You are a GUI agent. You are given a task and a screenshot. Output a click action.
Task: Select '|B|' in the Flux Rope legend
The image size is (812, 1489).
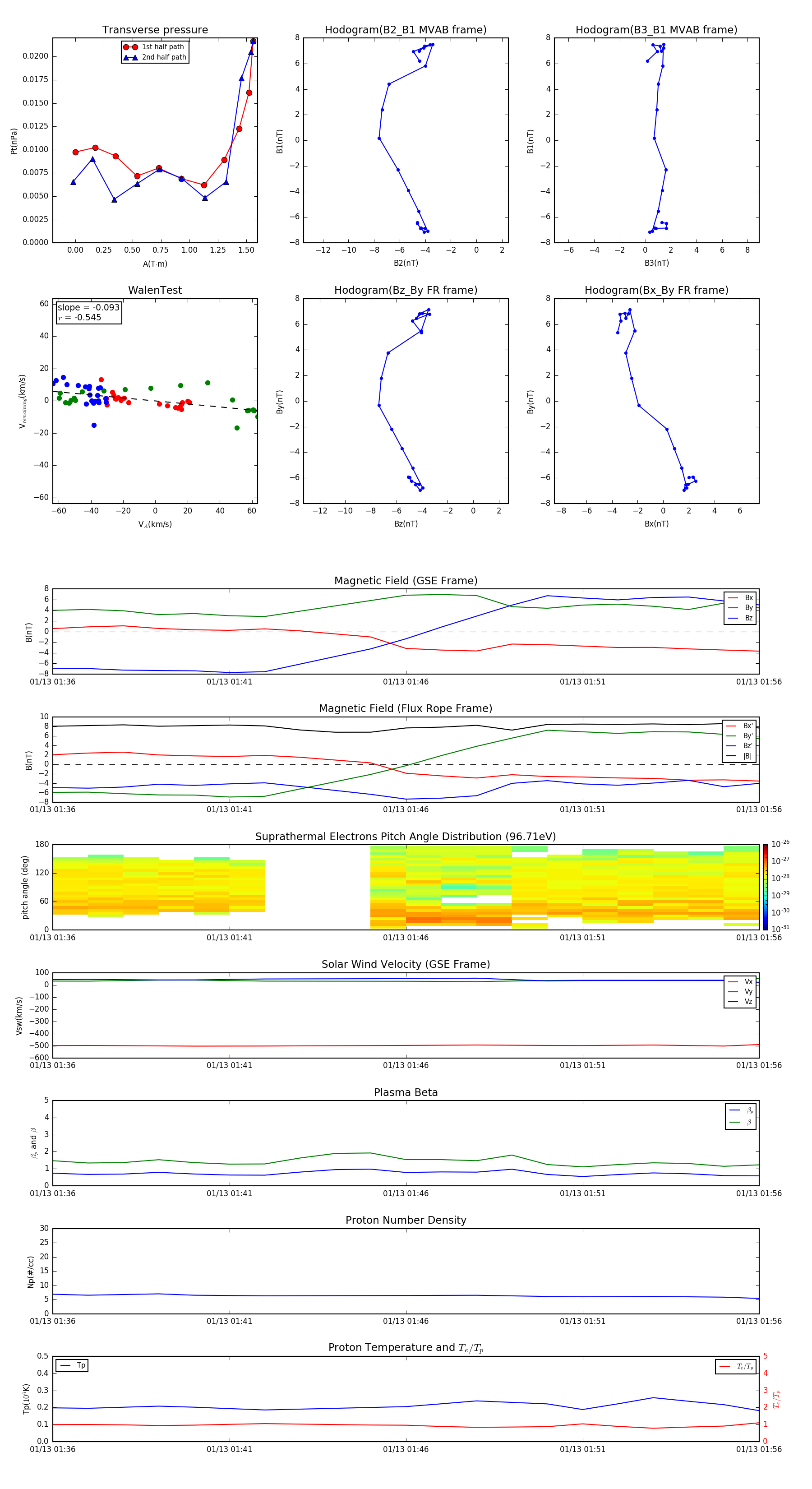[740, 756]
